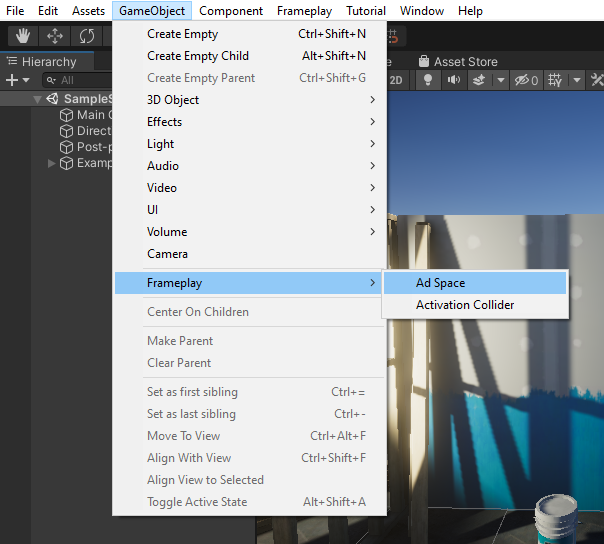The width and height of the screenshot is (604, 544).
Task: Click the scene effects layers icon
Action: (x=480, y=80)
